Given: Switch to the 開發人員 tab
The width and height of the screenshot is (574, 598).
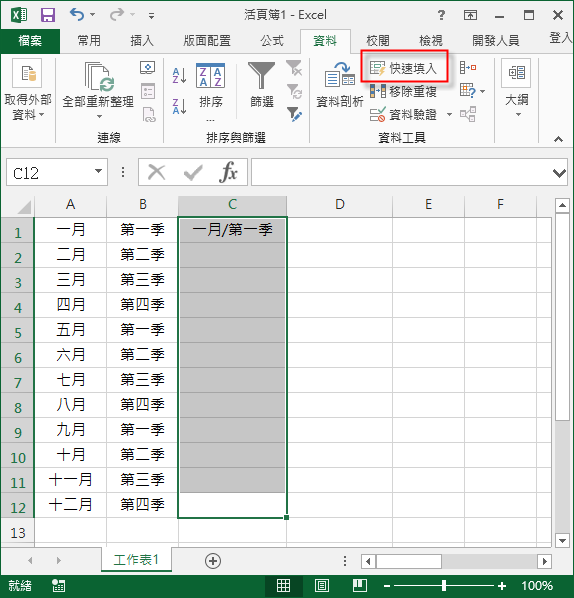Looking at the screenshot, I should [495, 40].
